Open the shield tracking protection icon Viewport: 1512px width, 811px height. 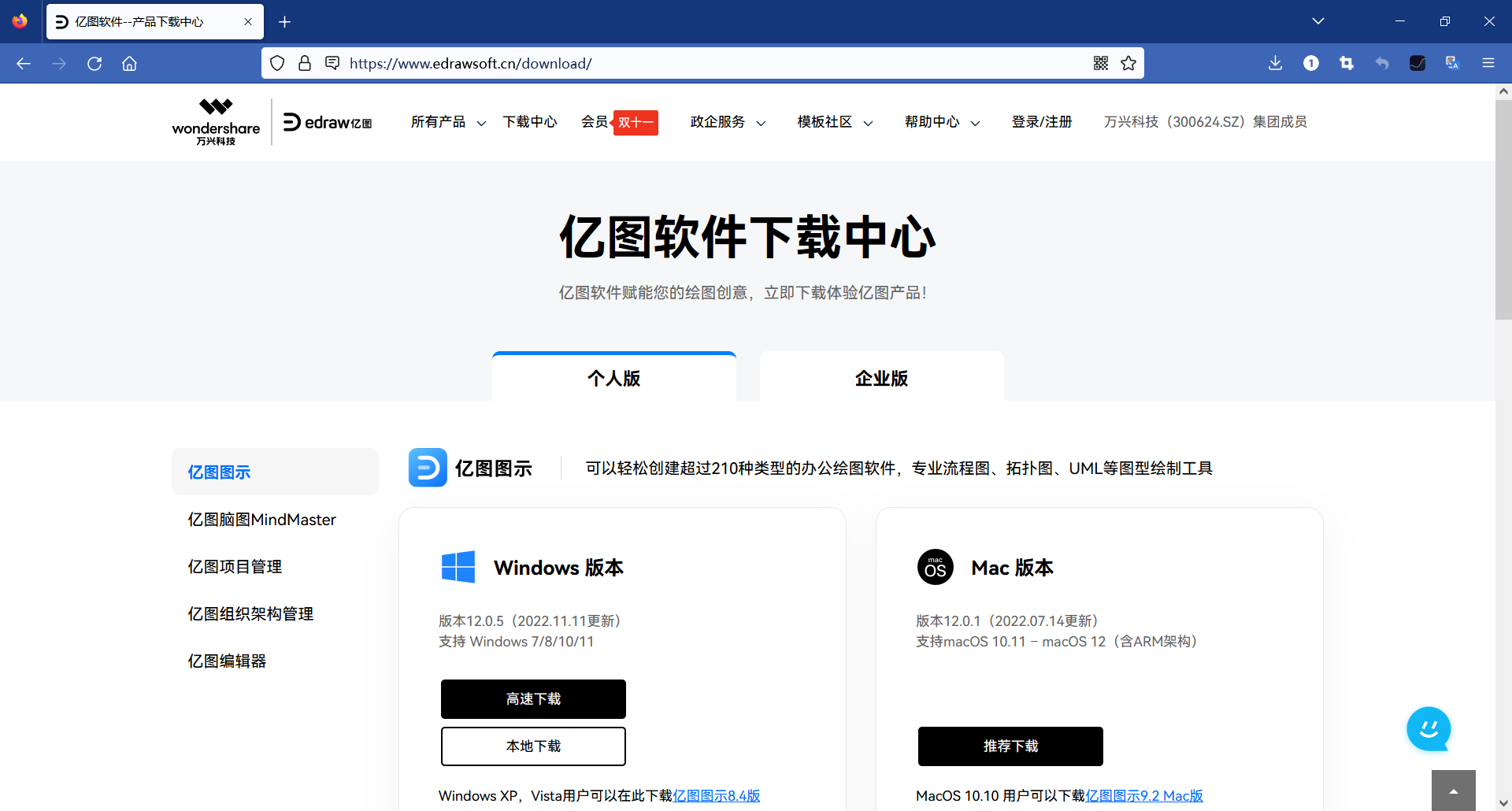[x=277, y=63]
